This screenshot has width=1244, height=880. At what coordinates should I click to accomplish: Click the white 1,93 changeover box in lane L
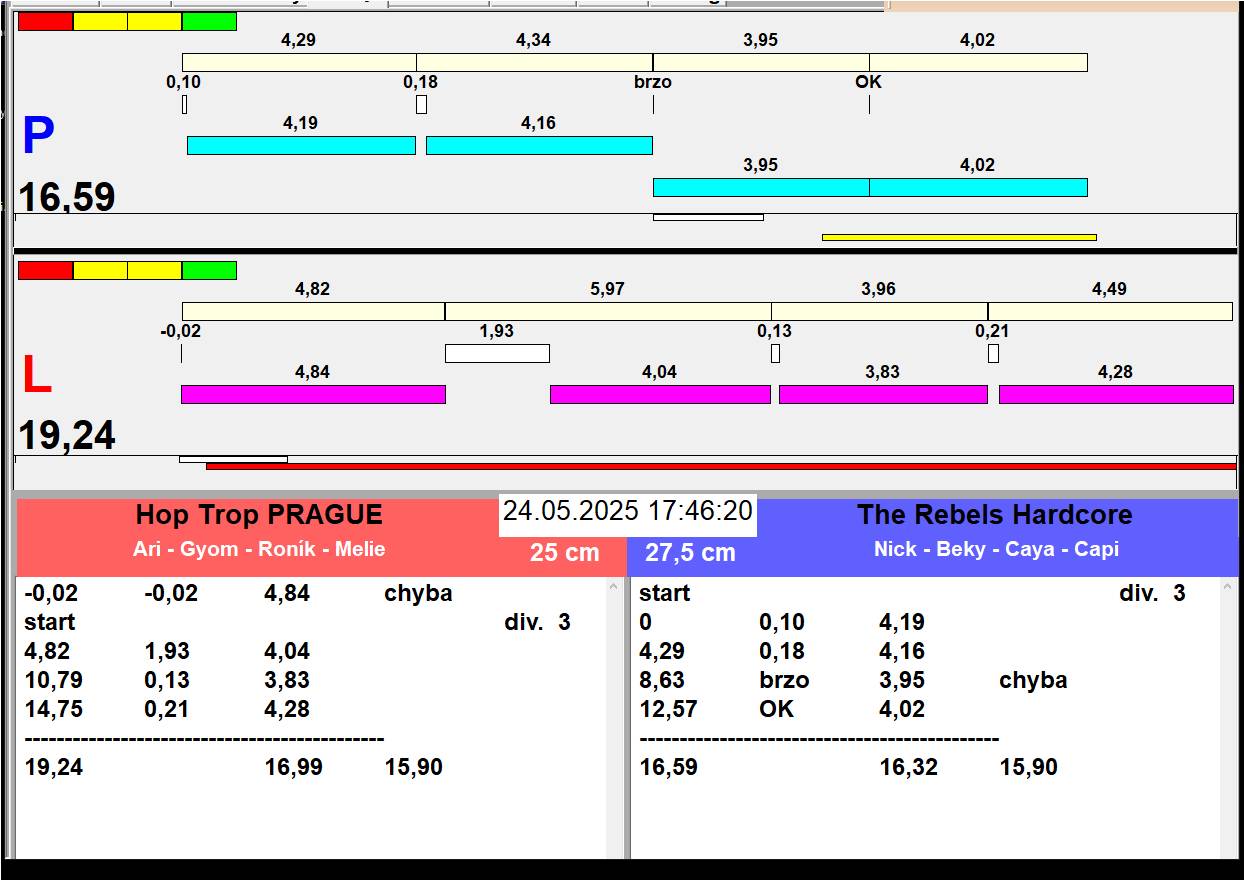click(497, 354)
